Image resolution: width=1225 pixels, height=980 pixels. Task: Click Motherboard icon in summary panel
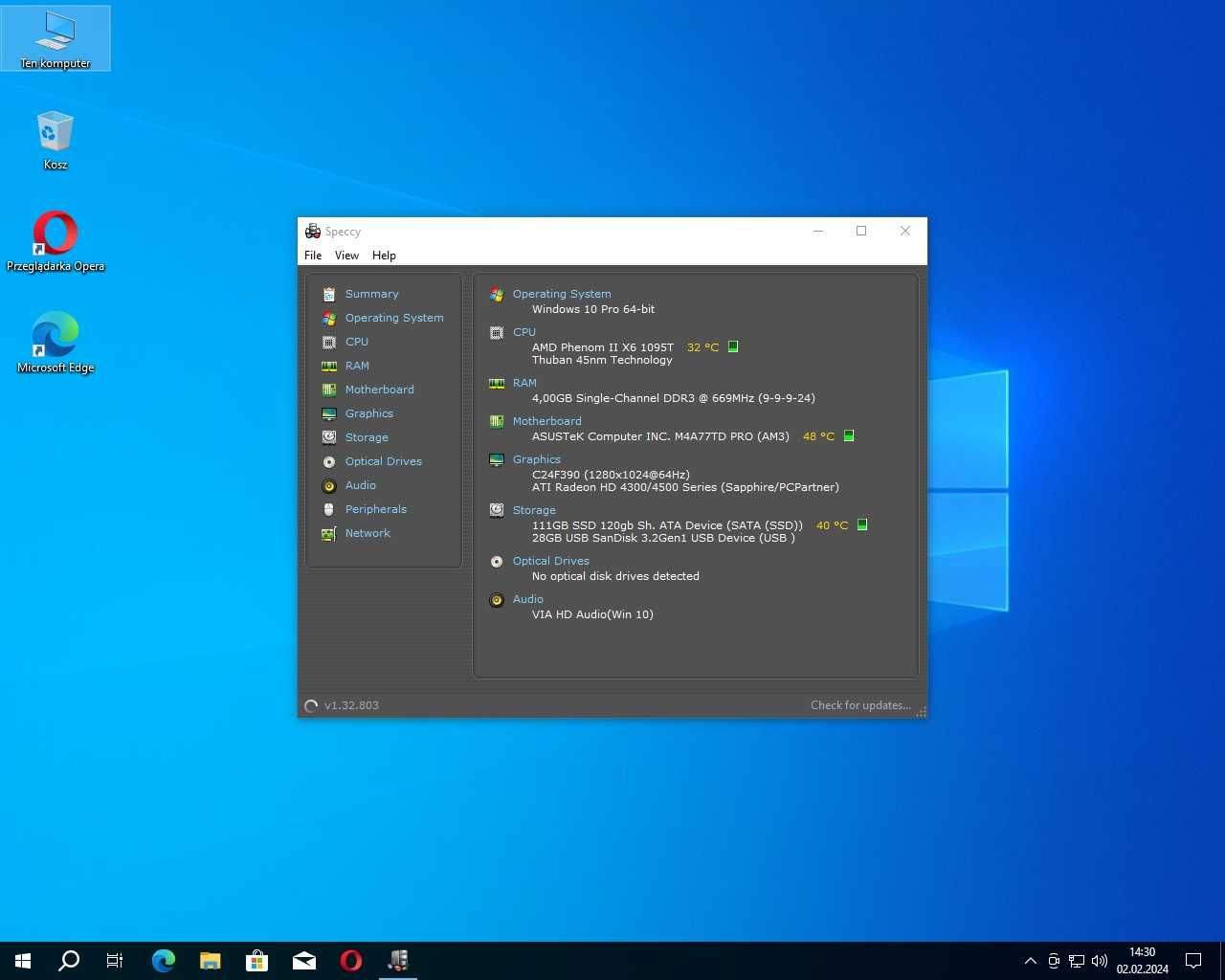coord(497,422)
